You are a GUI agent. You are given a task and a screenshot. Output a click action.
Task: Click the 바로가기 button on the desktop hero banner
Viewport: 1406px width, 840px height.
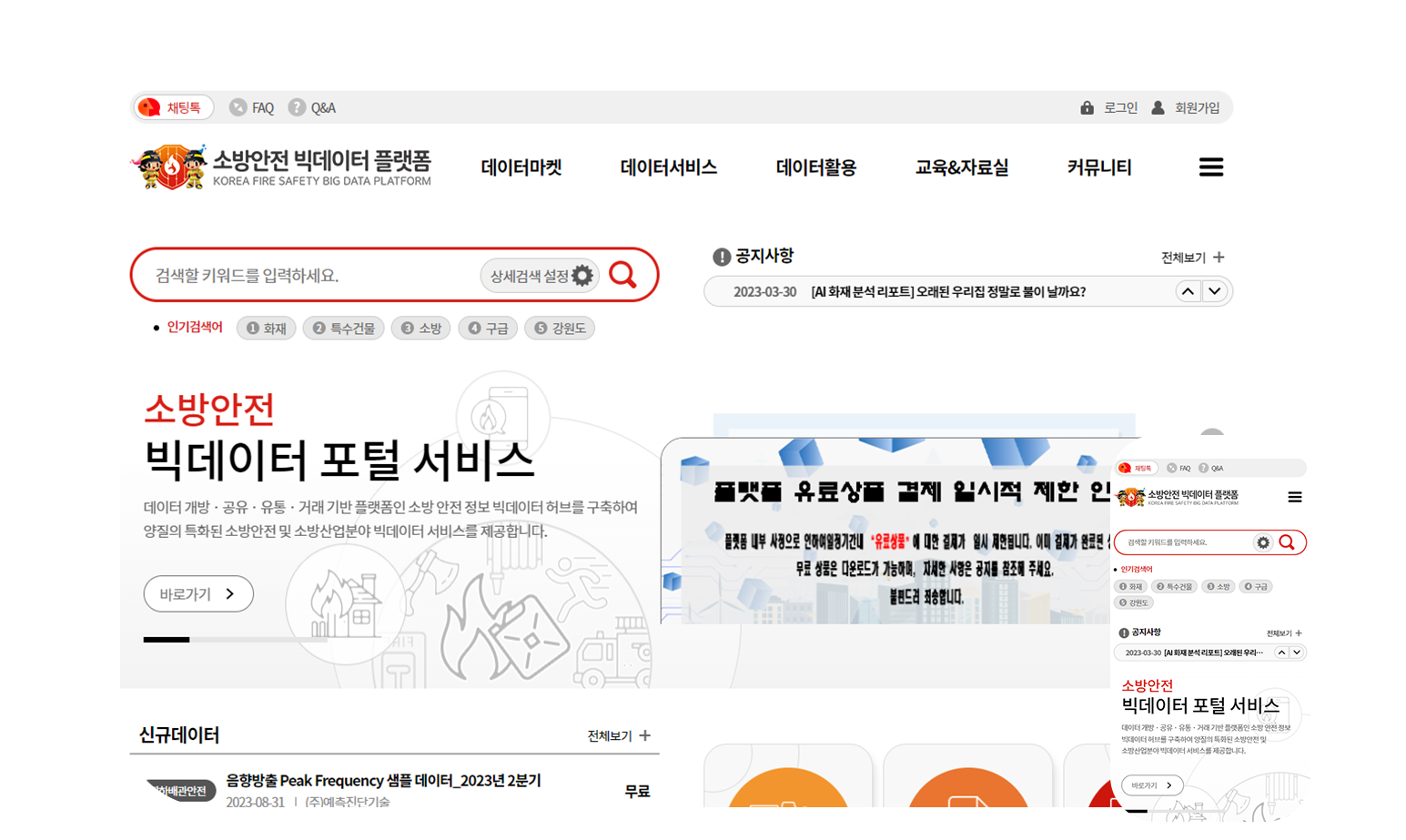(x=198, y=594)
